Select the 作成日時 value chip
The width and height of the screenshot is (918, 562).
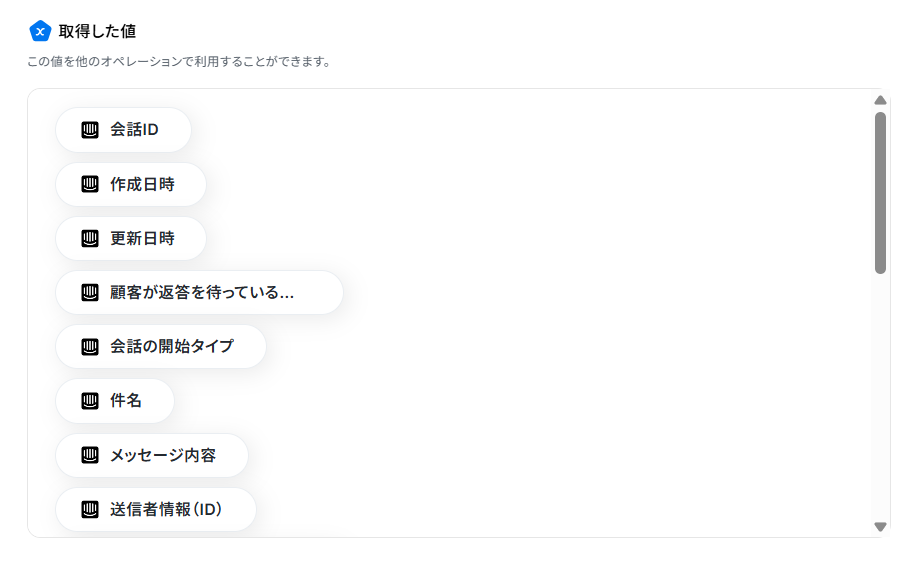131,184
